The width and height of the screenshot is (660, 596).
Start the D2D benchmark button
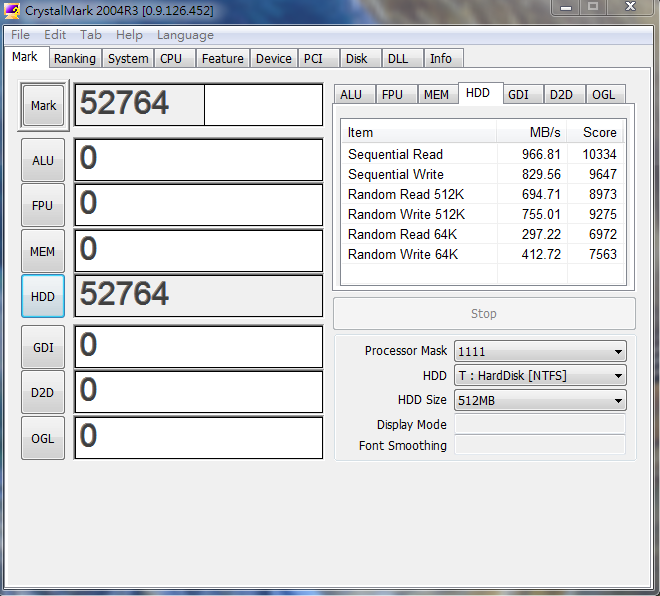click(x=43, y=393)
